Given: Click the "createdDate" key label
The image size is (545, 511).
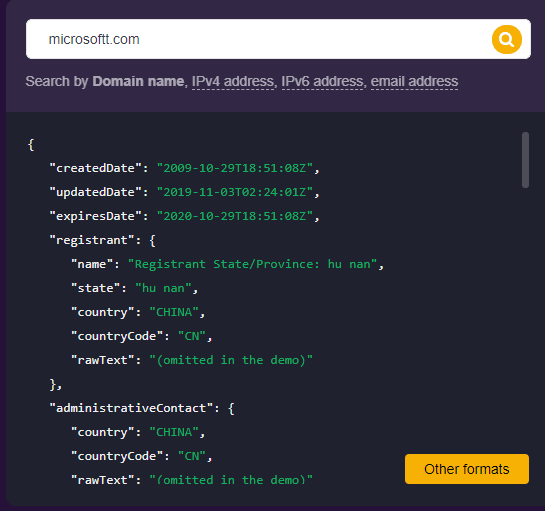Looking at the screenshot, I should [96, 168].
